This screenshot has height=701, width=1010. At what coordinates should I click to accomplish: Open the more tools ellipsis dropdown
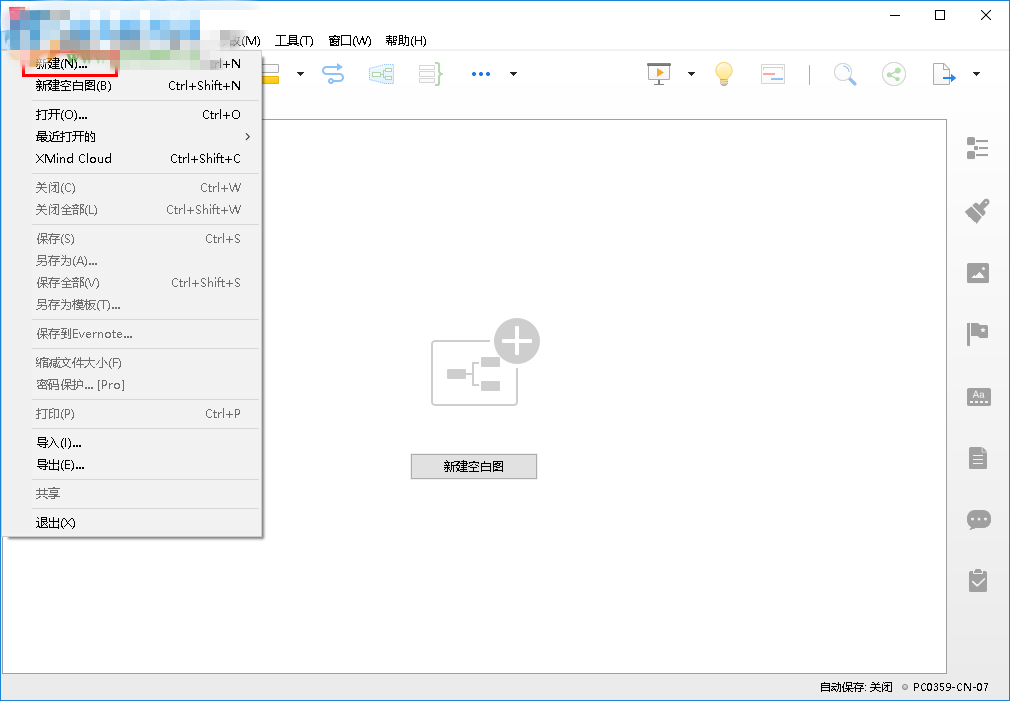click(x=480, y=73)
